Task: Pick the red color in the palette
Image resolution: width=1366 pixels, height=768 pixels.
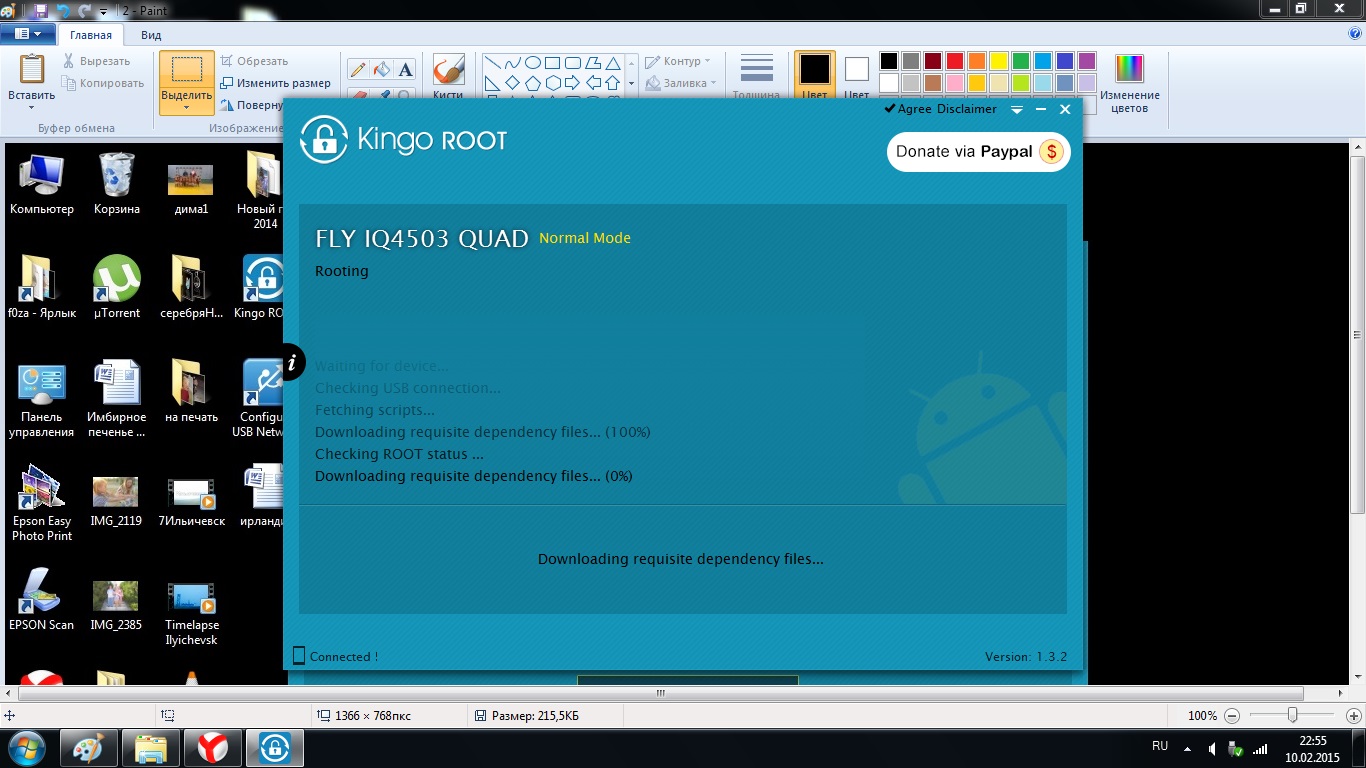Action: [954, 61]
